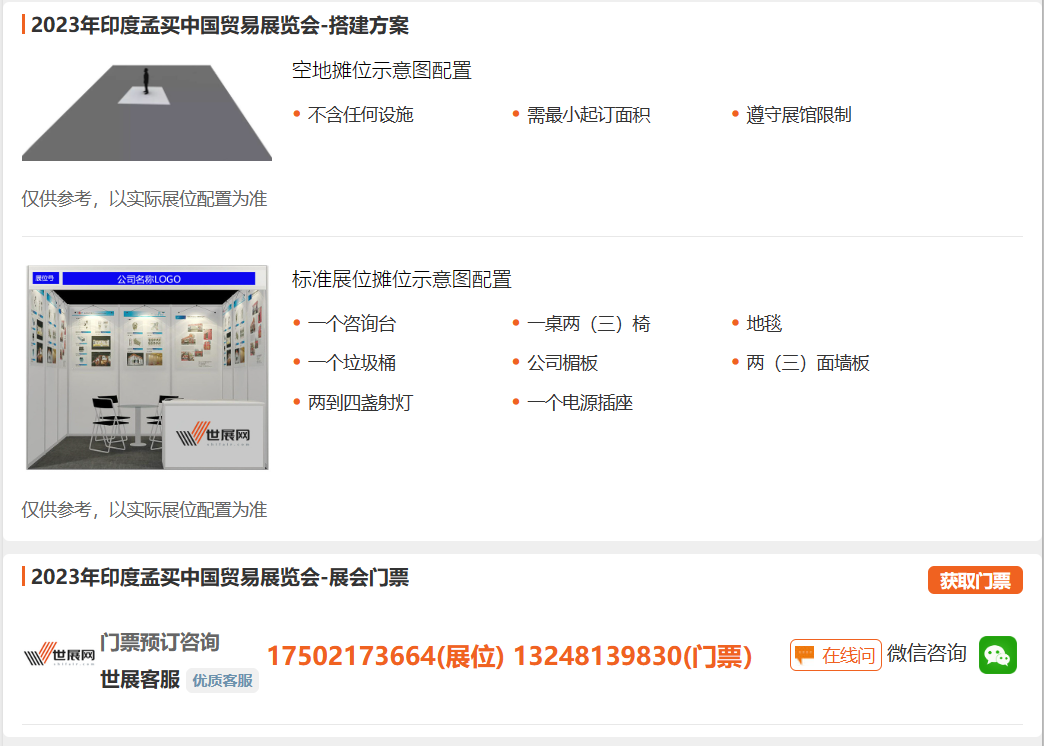Click the green WeChat icon
Viewport: 1044px width, 746px height.
997,655
